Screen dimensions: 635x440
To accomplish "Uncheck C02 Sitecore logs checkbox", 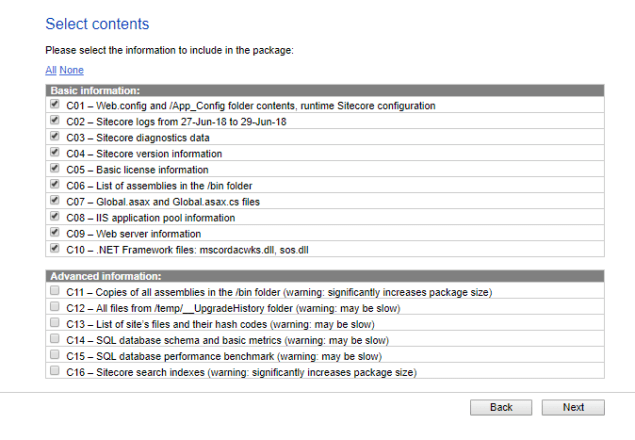I will [53, 121].
